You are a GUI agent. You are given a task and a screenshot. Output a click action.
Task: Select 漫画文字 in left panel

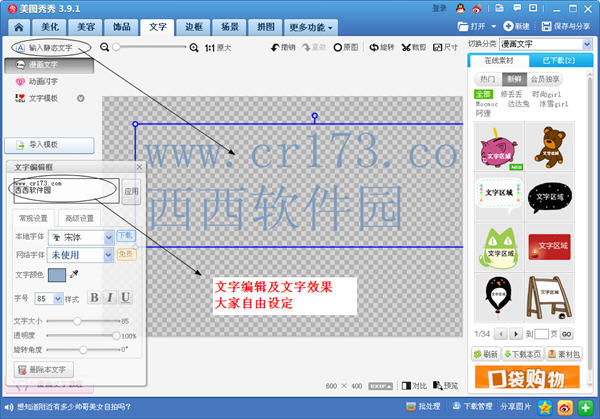coord(49,65)
